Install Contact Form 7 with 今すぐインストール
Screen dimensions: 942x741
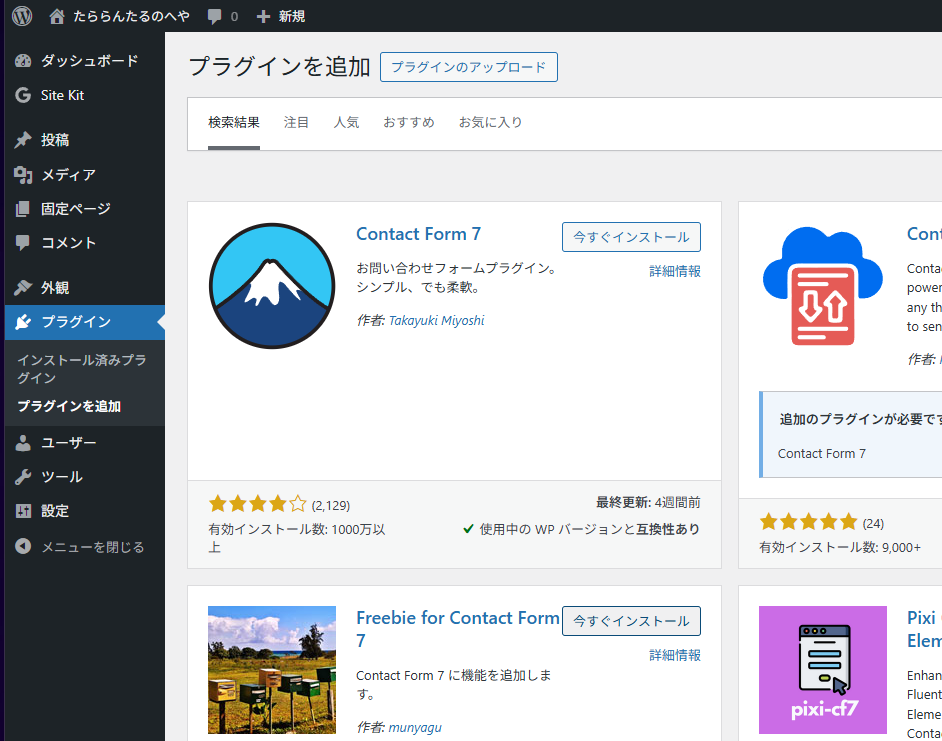pyautogui.click(x=631, y=237)
